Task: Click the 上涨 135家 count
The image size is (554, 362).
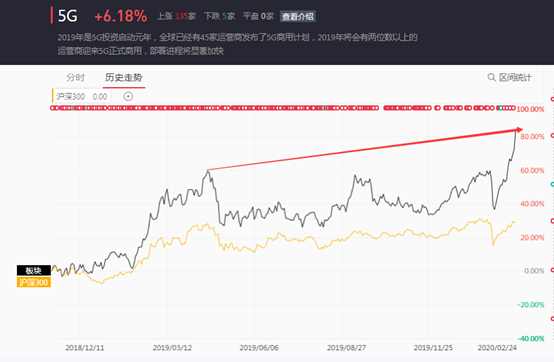Action: [177, 16]
